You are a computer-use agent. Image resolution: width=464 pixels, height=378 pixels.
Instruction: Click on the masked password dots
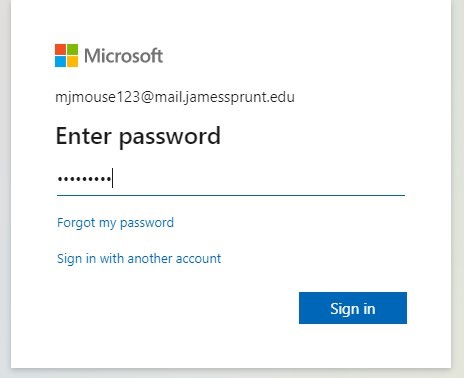coord(84,179)
